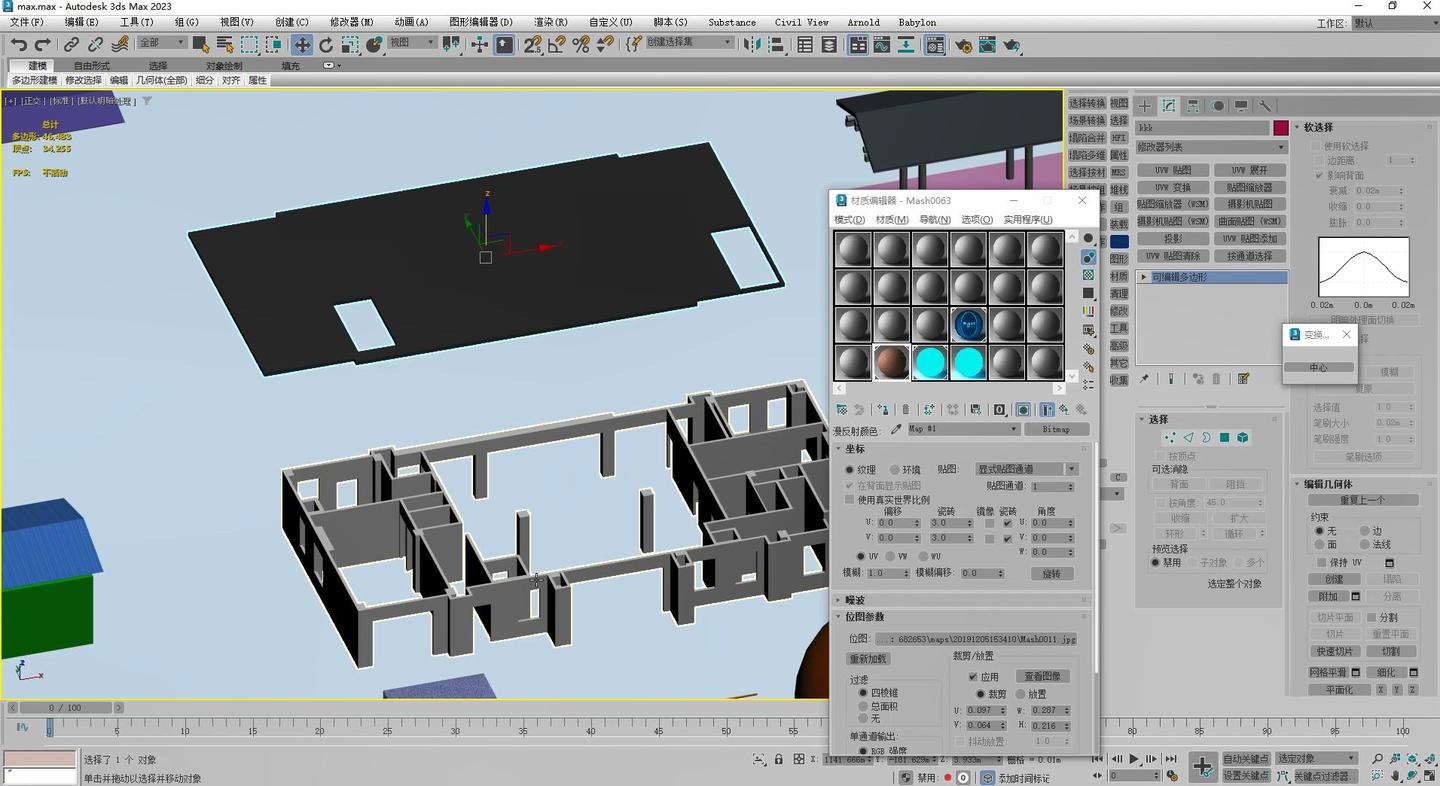Image resolution: width=1440 pixels, height=786 pixels.
Task: Toggle Show Shaded Material in Viewport
Action: 1023,409
